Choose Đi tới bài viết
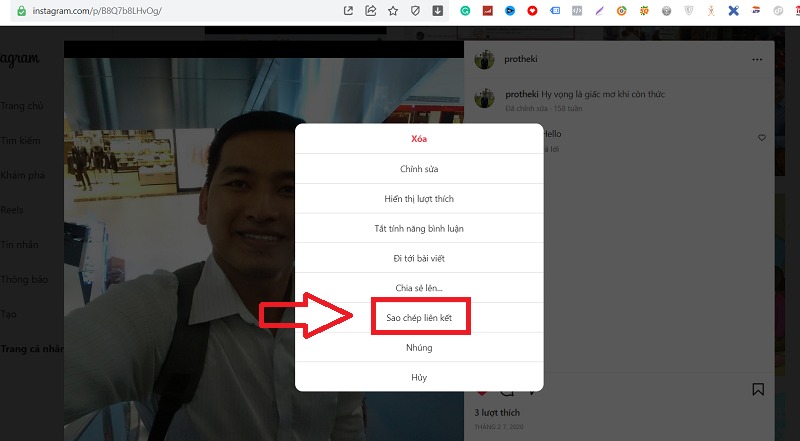This screenshot has width=800, height=441. (x=418, y=259)
